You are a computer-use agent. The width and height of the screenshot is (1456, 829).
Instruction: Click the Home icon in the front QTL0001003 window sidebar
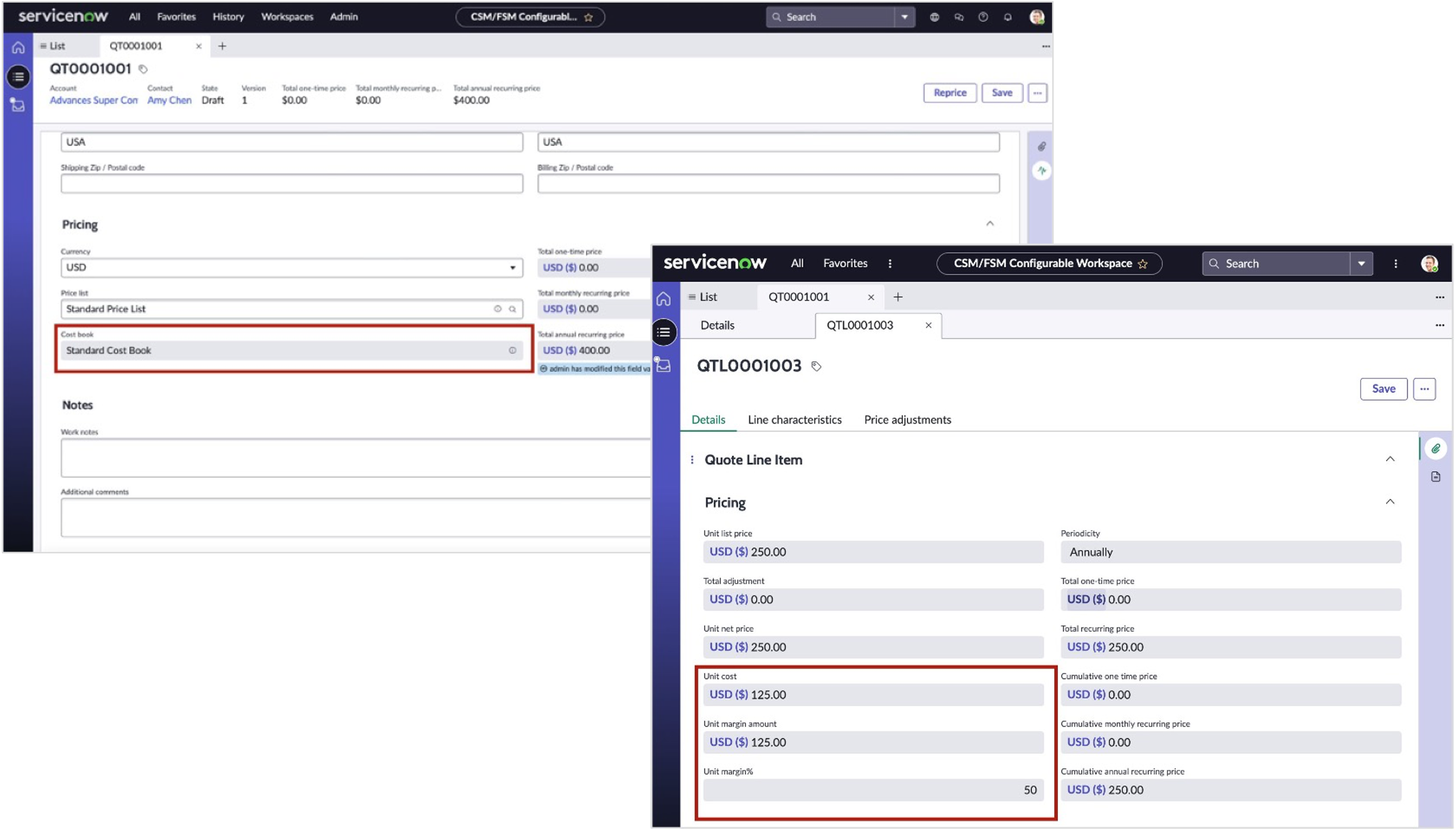tap(663, 299)
